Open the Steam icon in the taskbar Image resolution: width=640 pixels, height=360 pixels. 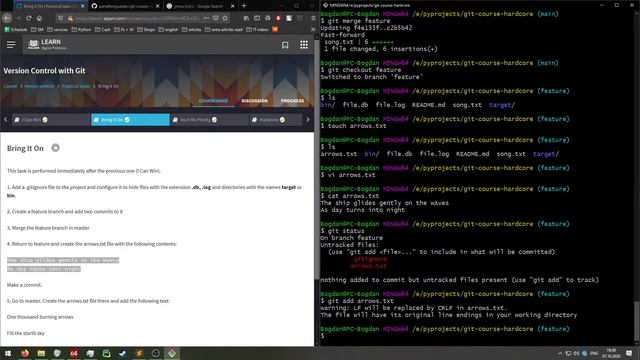pyautogui.click(x=122, y=353)
